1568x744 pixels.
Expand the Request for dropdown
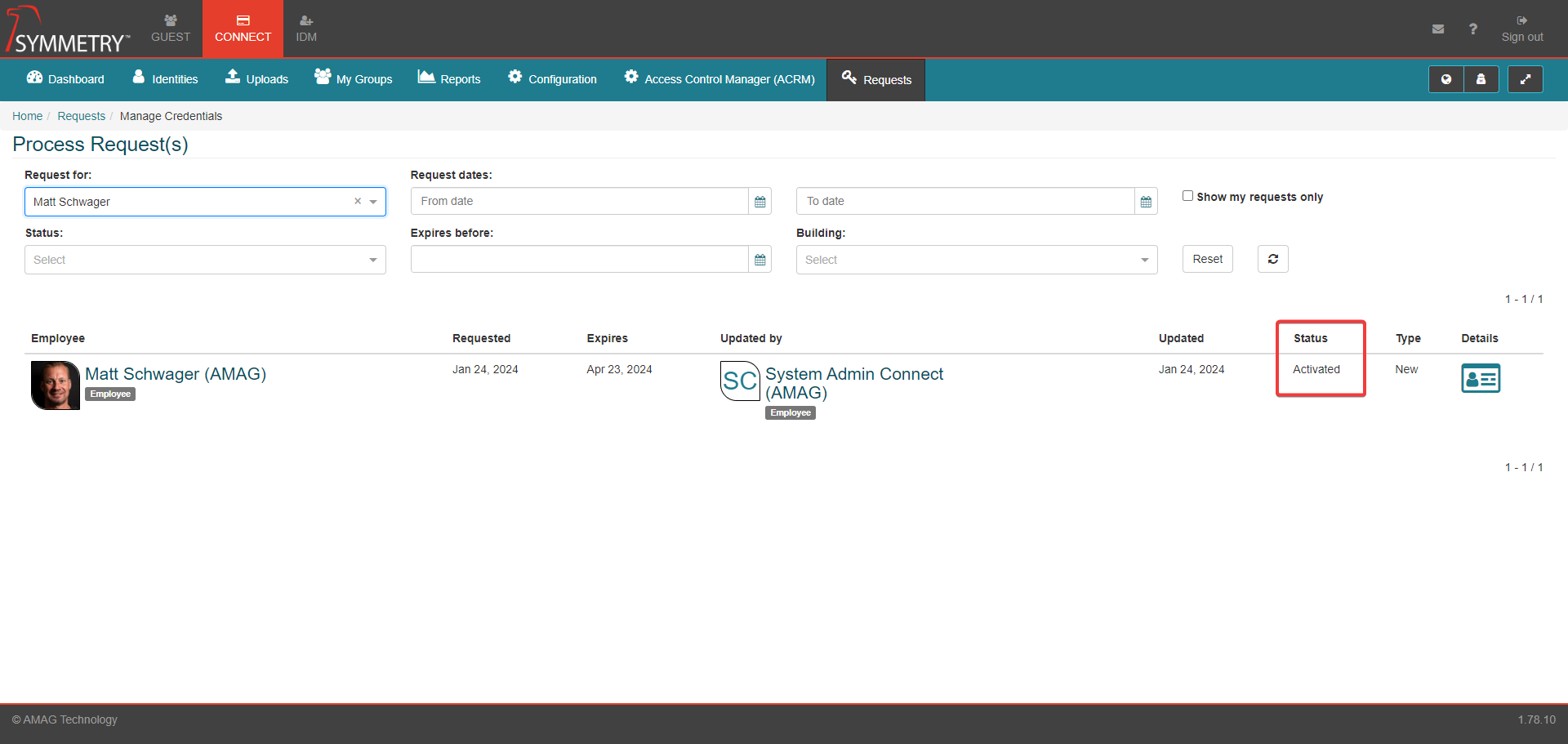[373, 202]
